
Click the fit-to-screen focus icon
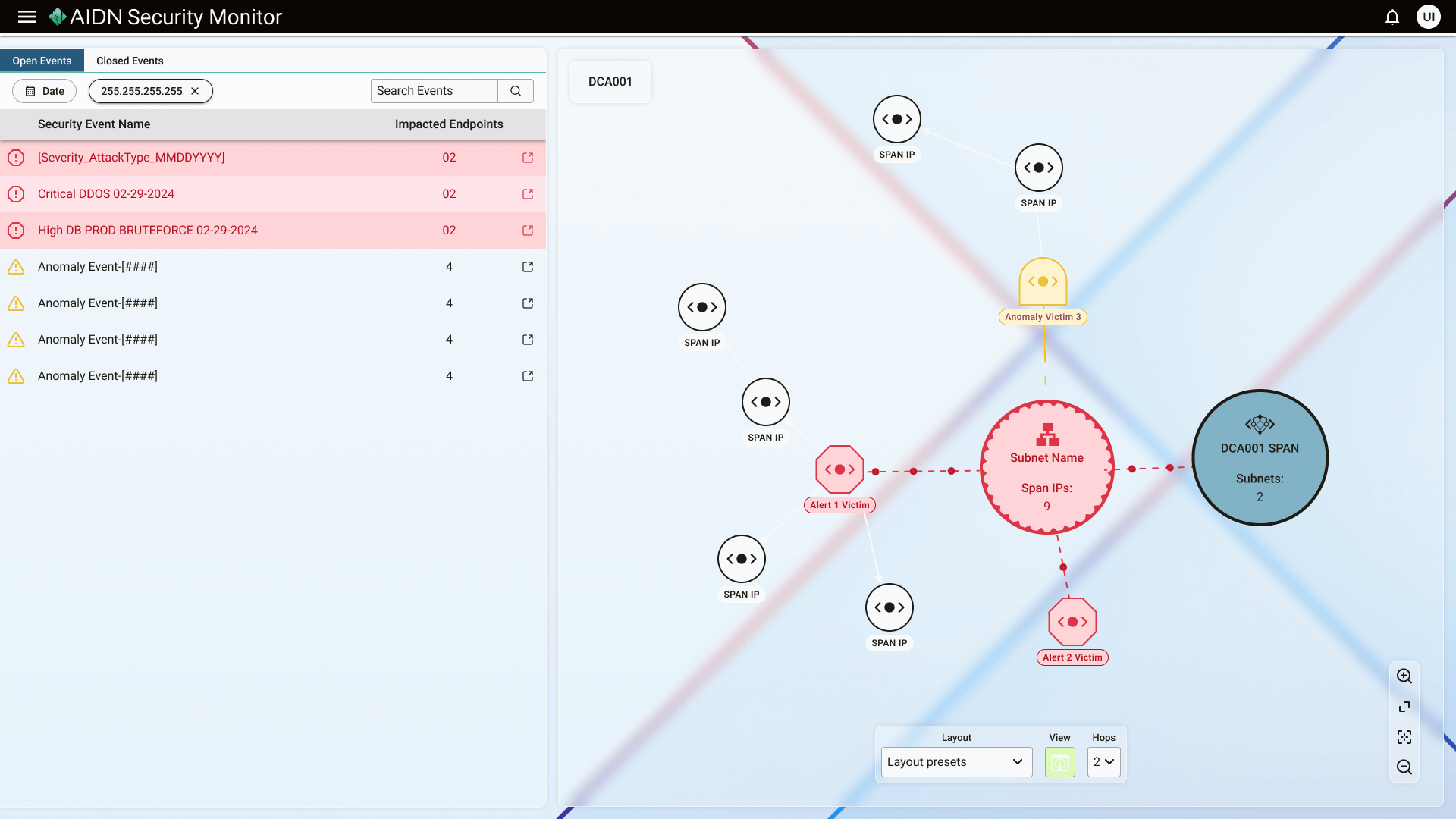point(1404,736)
